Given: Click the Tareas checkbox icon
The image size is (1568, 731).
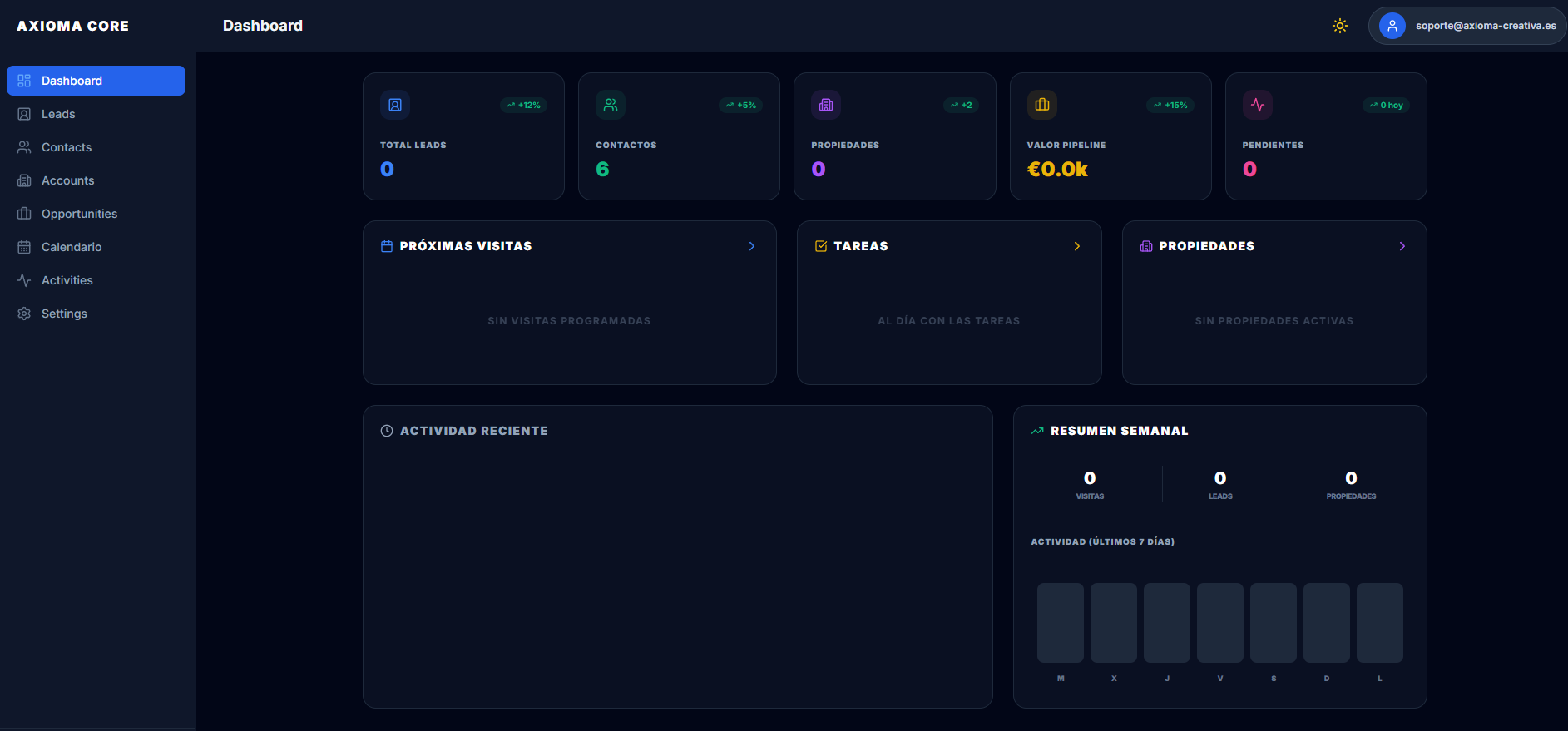Looking at the screenshot, I should (821, 246).
